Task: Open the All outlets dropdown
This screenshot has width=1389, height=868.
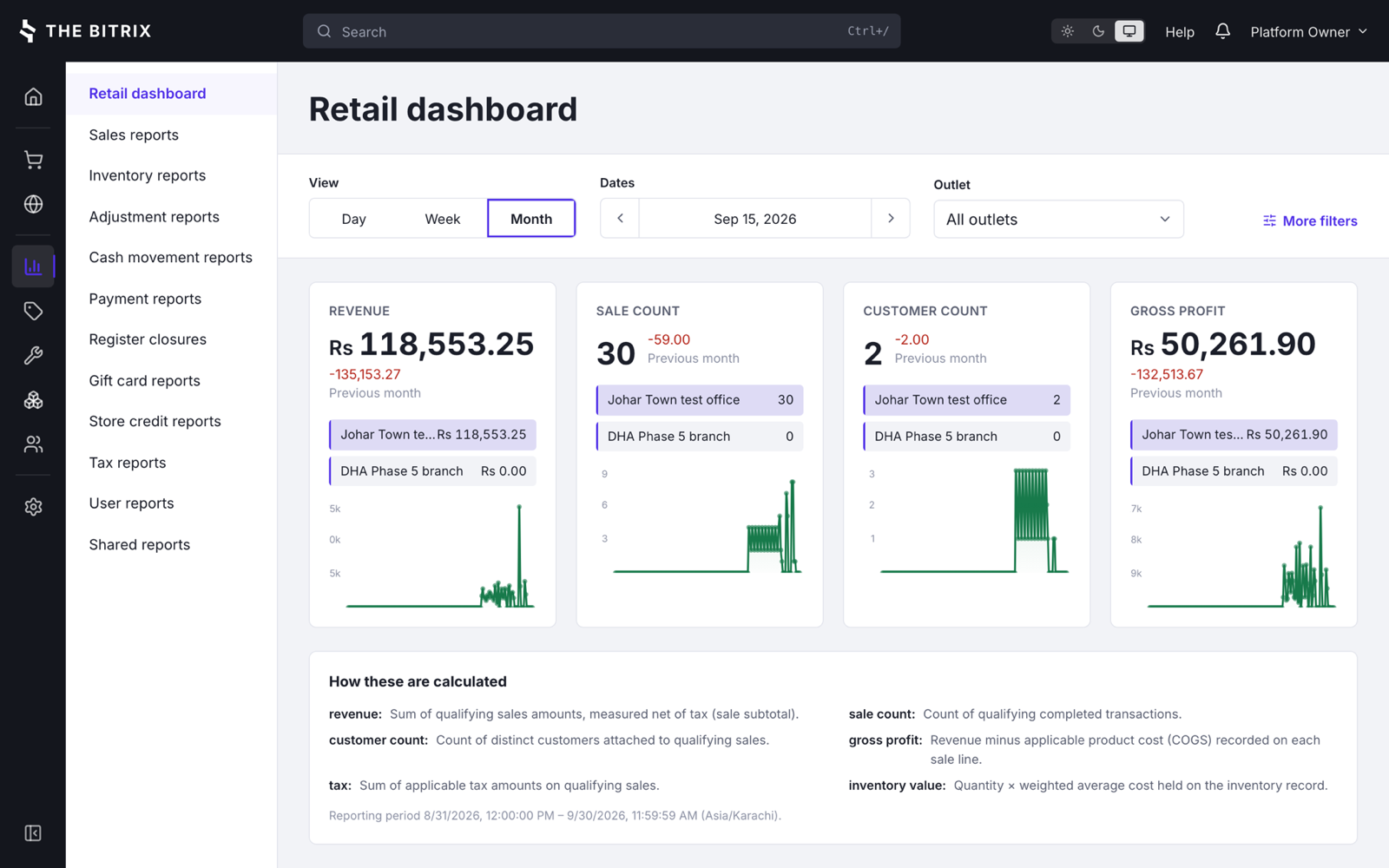Action: (1058, 220)
